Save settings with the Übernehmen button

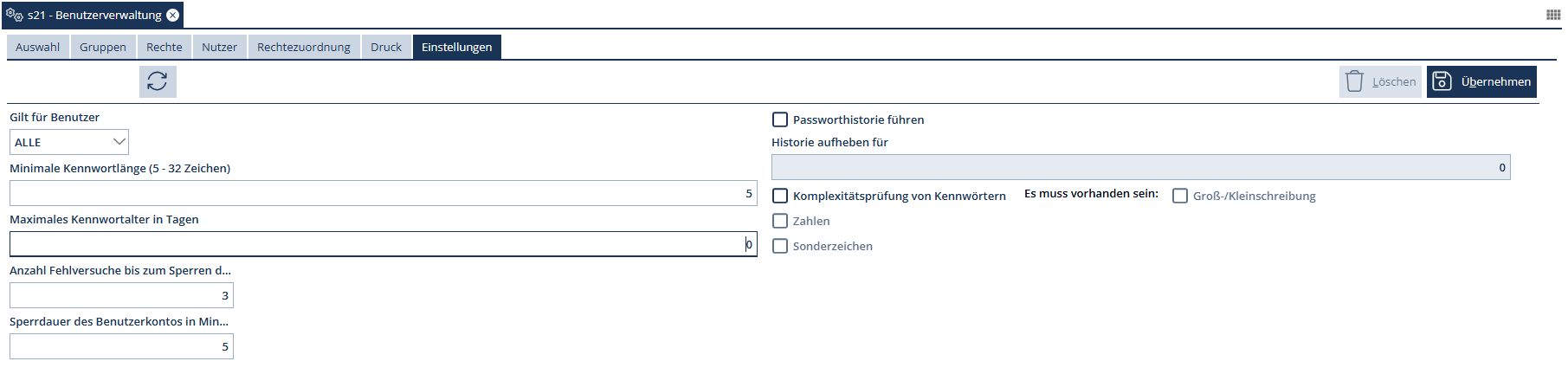(x=1481, y=81)
